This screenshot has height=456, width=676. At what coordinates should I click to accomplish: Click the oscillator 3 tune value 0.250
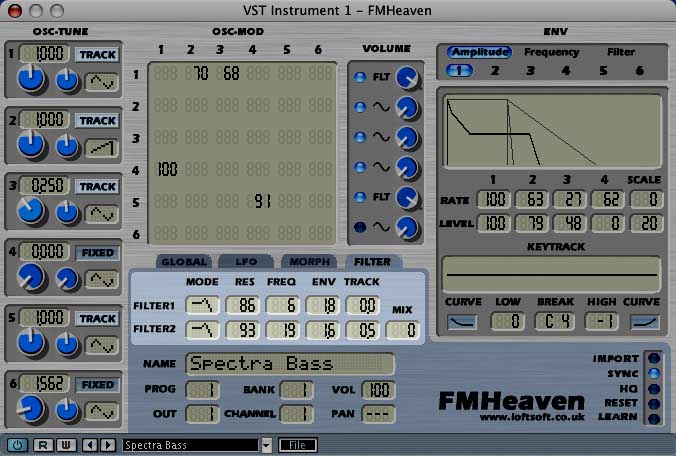coord(44,186)
